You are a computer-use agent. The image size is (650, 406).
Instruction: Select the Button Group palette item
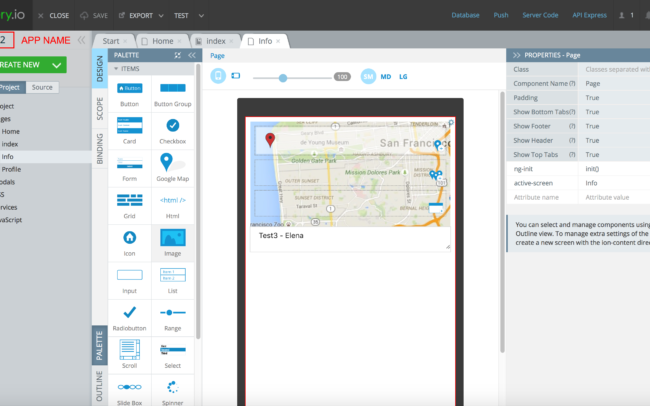(172, 94)
